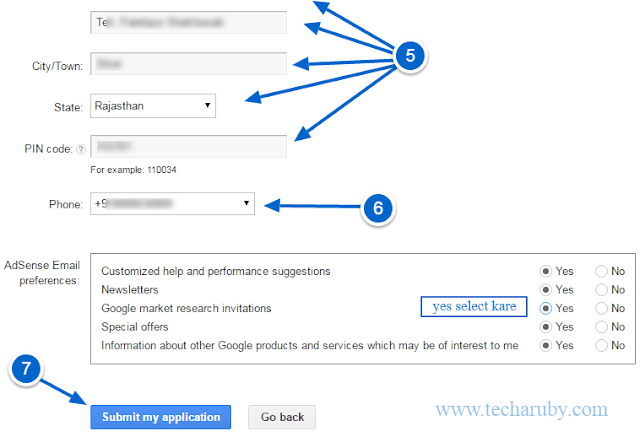
Task: Select No for Special offers
Action: (601, 327)
